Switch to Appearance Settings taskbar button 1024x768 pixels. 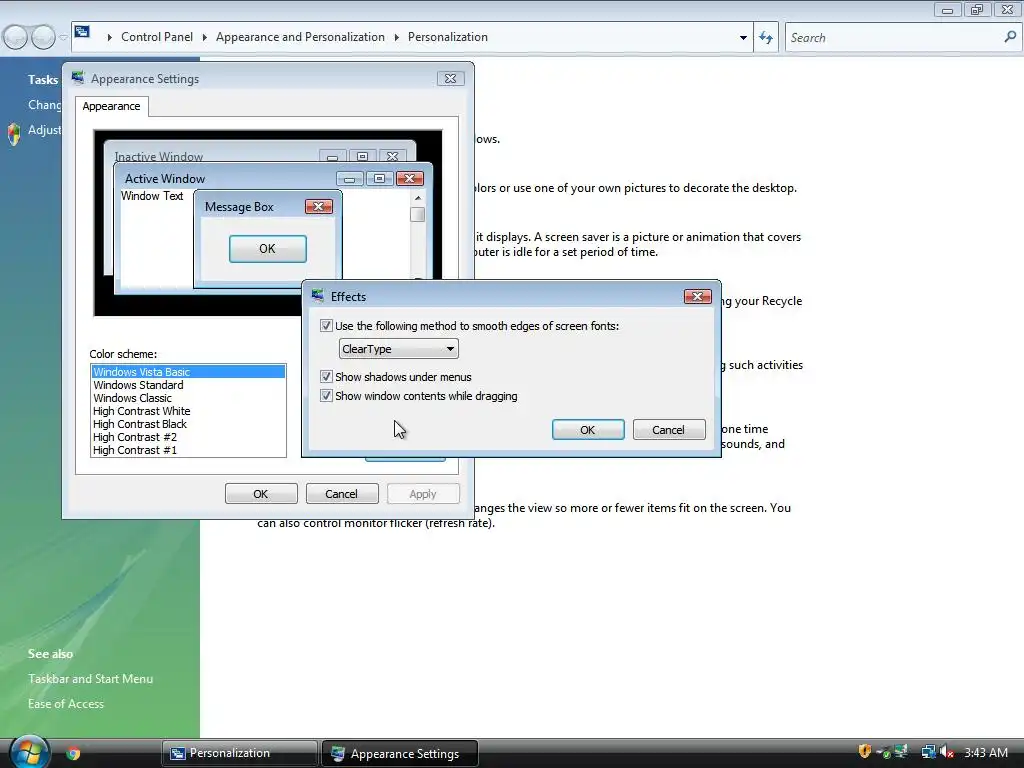tap(400, 754)
